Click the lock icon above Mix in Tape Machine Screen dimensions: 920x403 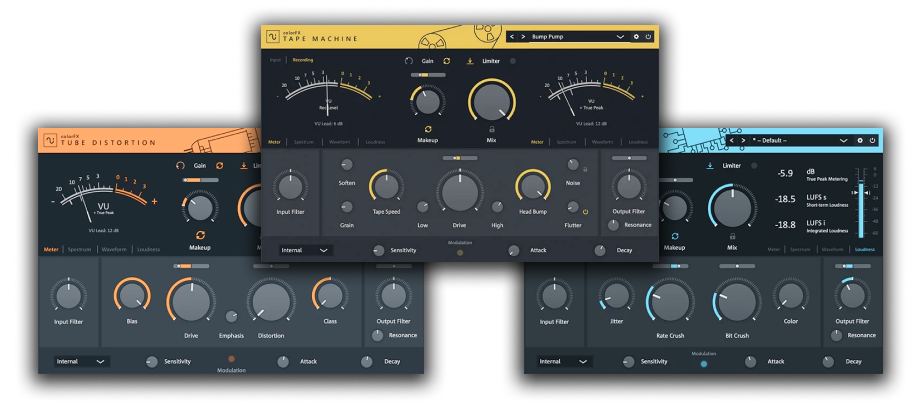(x=492, y=129)
